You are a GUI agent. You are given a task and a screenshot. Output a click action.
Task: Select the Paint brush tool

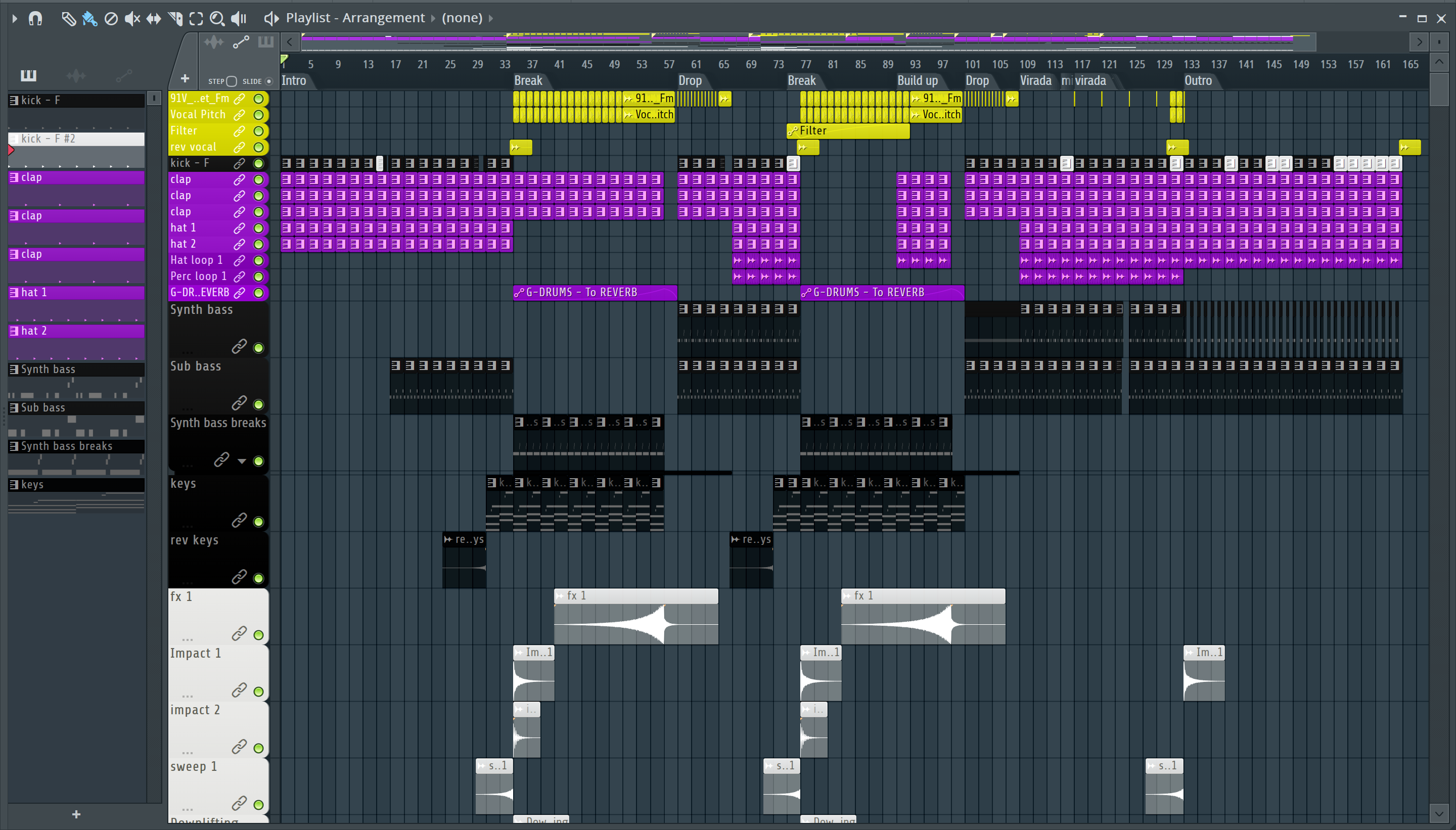tap(89, 19)
